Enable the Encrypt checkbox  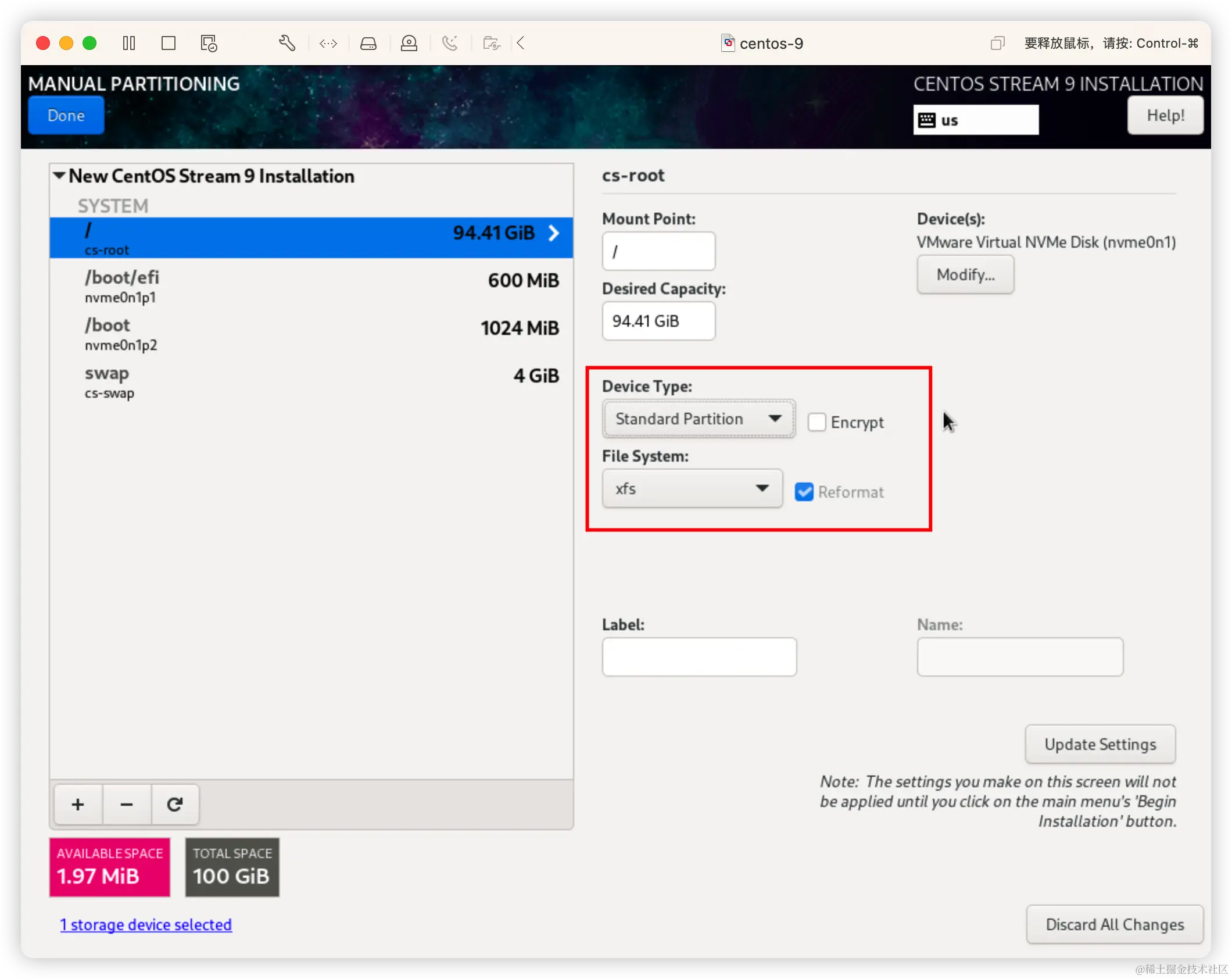[x=817, y=422]
